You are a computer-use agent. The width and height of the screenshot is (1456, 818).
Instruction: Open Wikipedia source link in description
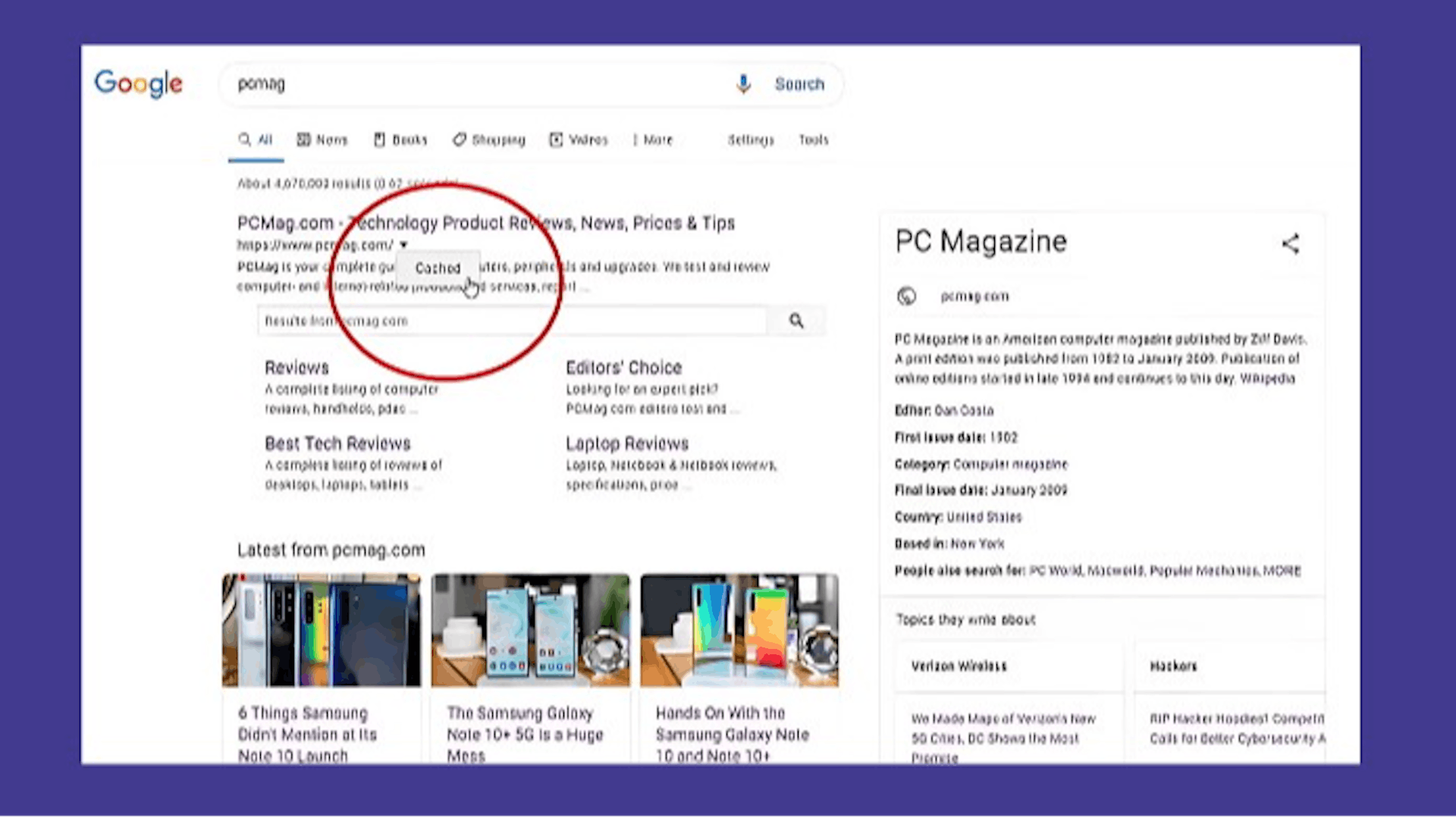pos(1267,378)
